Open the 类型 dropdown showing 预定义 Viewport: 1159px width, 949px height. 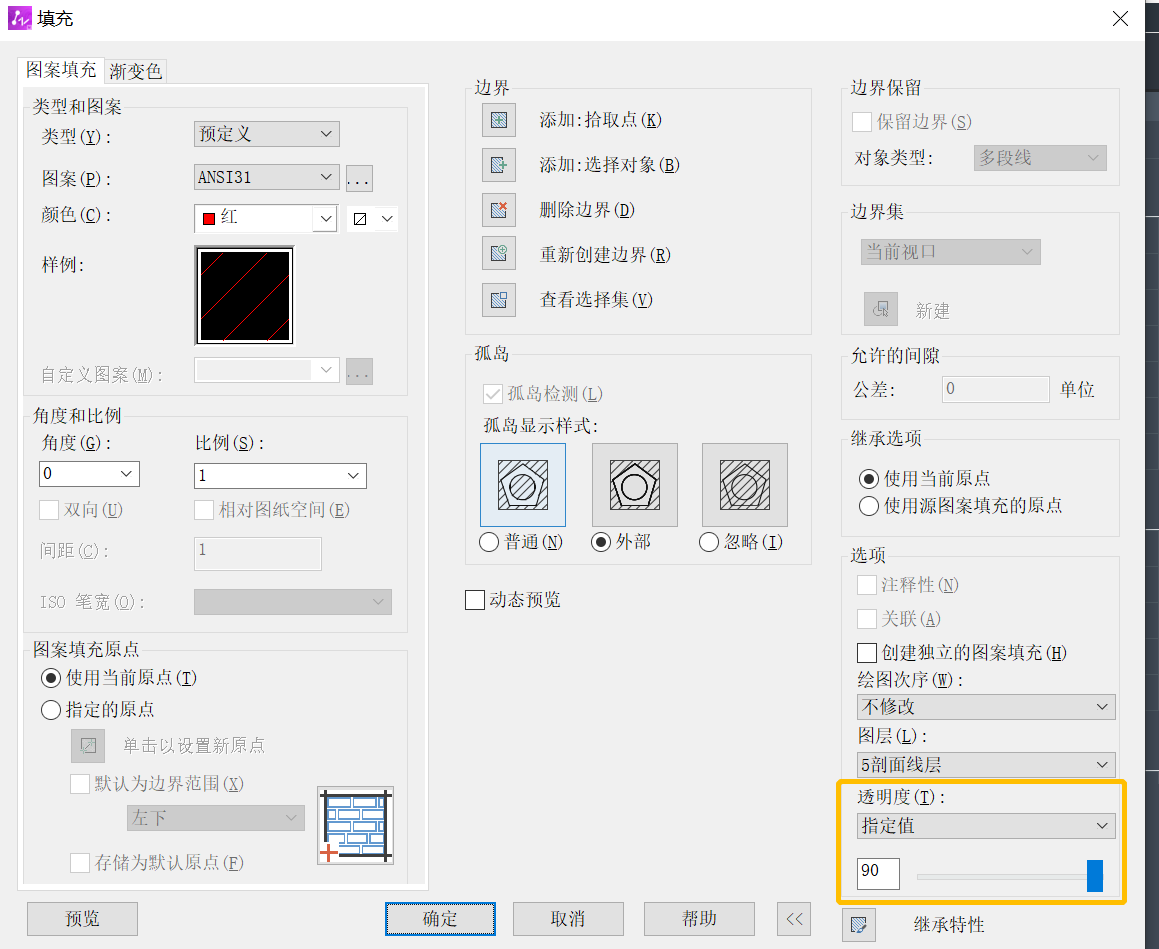pyautogui.click(x=267, y=134)
